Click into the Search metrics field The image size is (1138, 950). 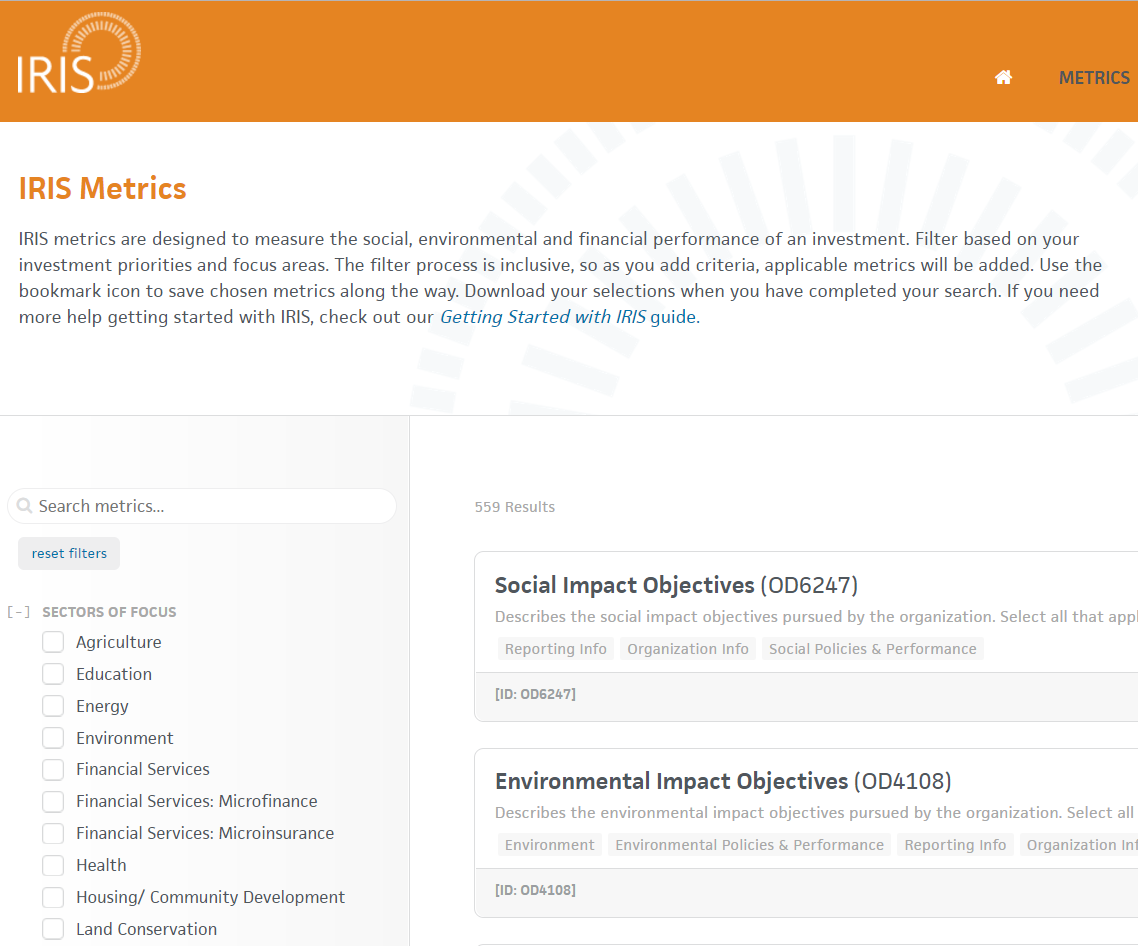tap(202, 506)
